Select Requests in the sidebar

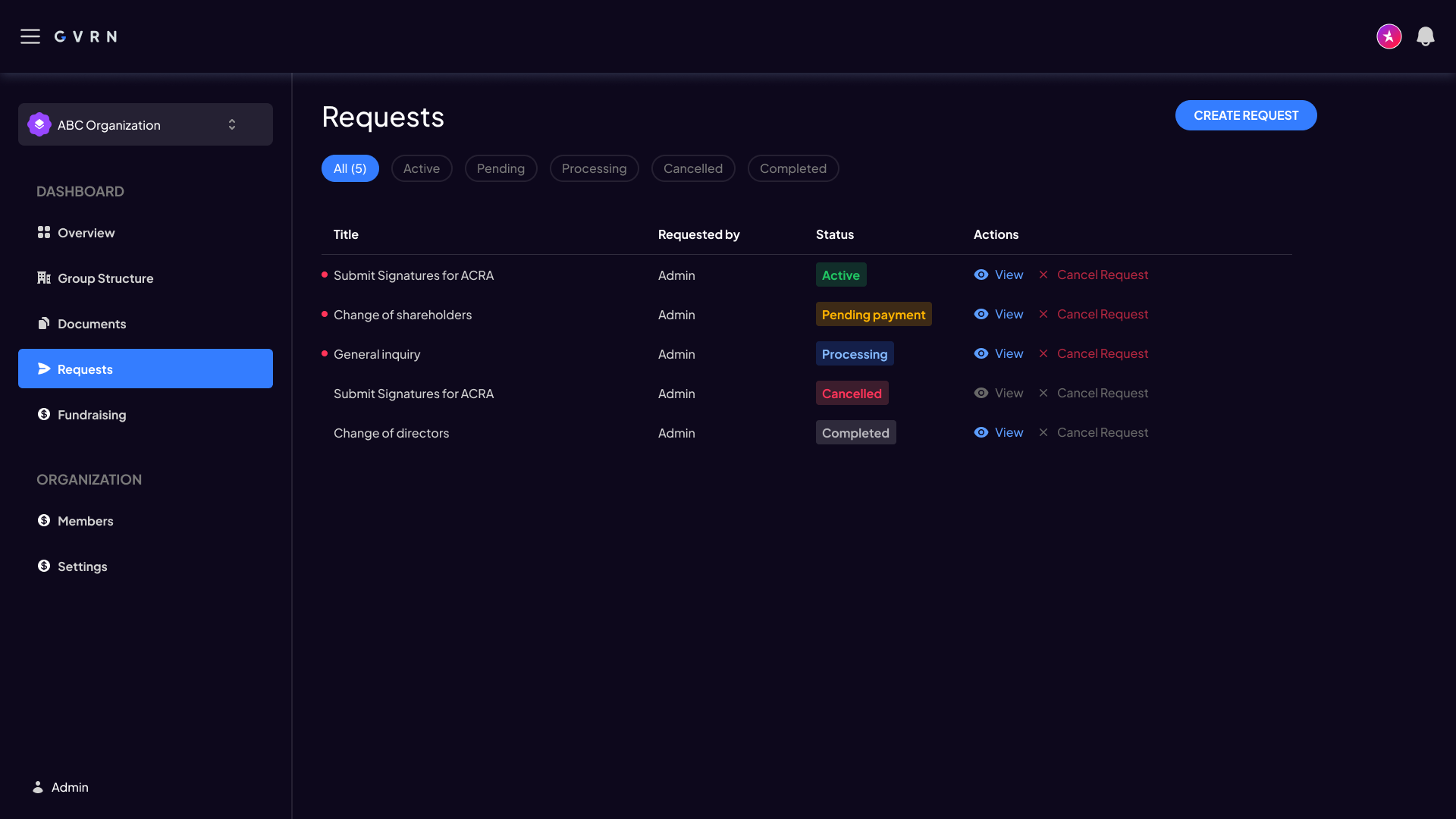pos(146,369)
